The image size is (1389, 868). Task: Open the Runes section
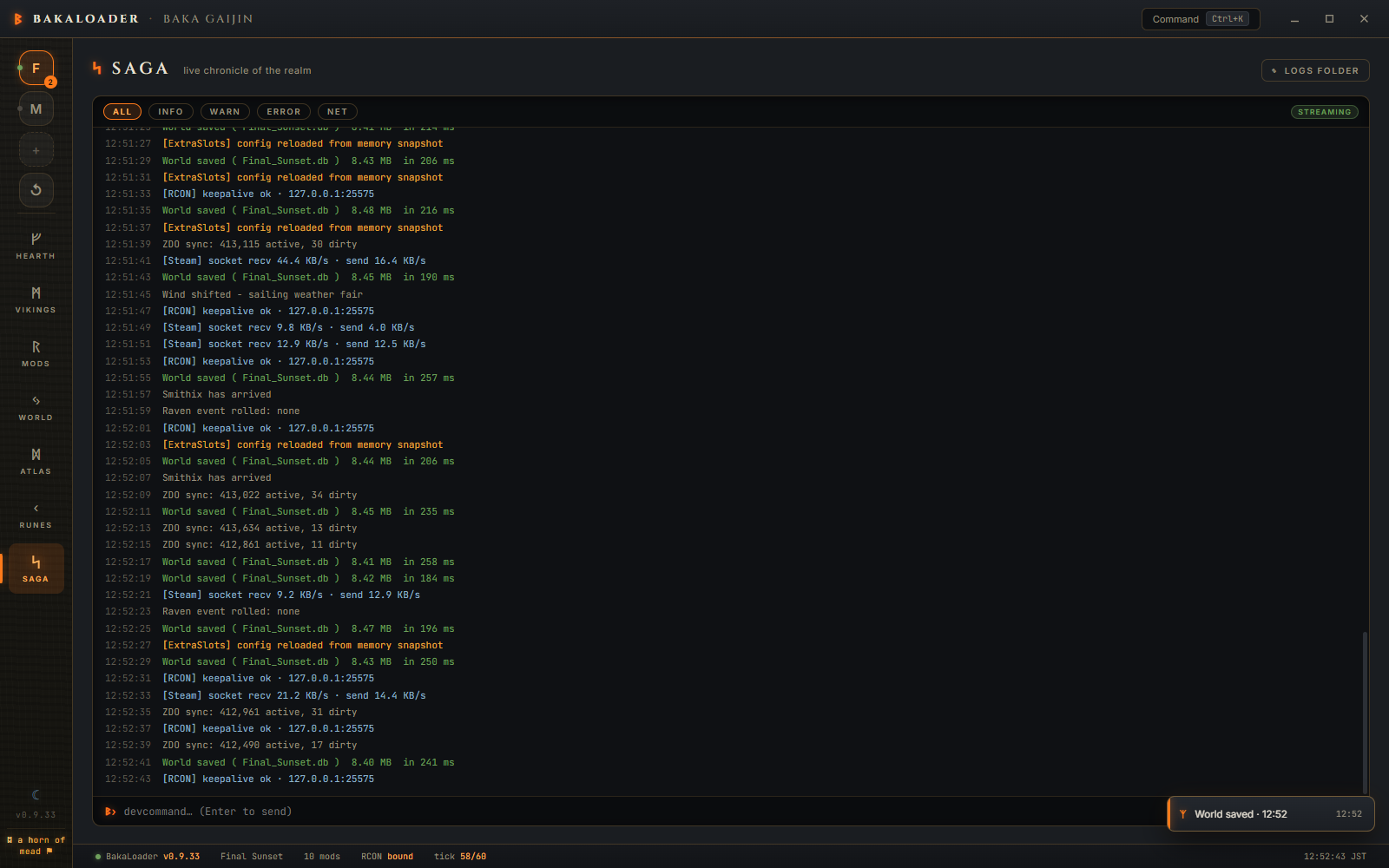point(36,515)
